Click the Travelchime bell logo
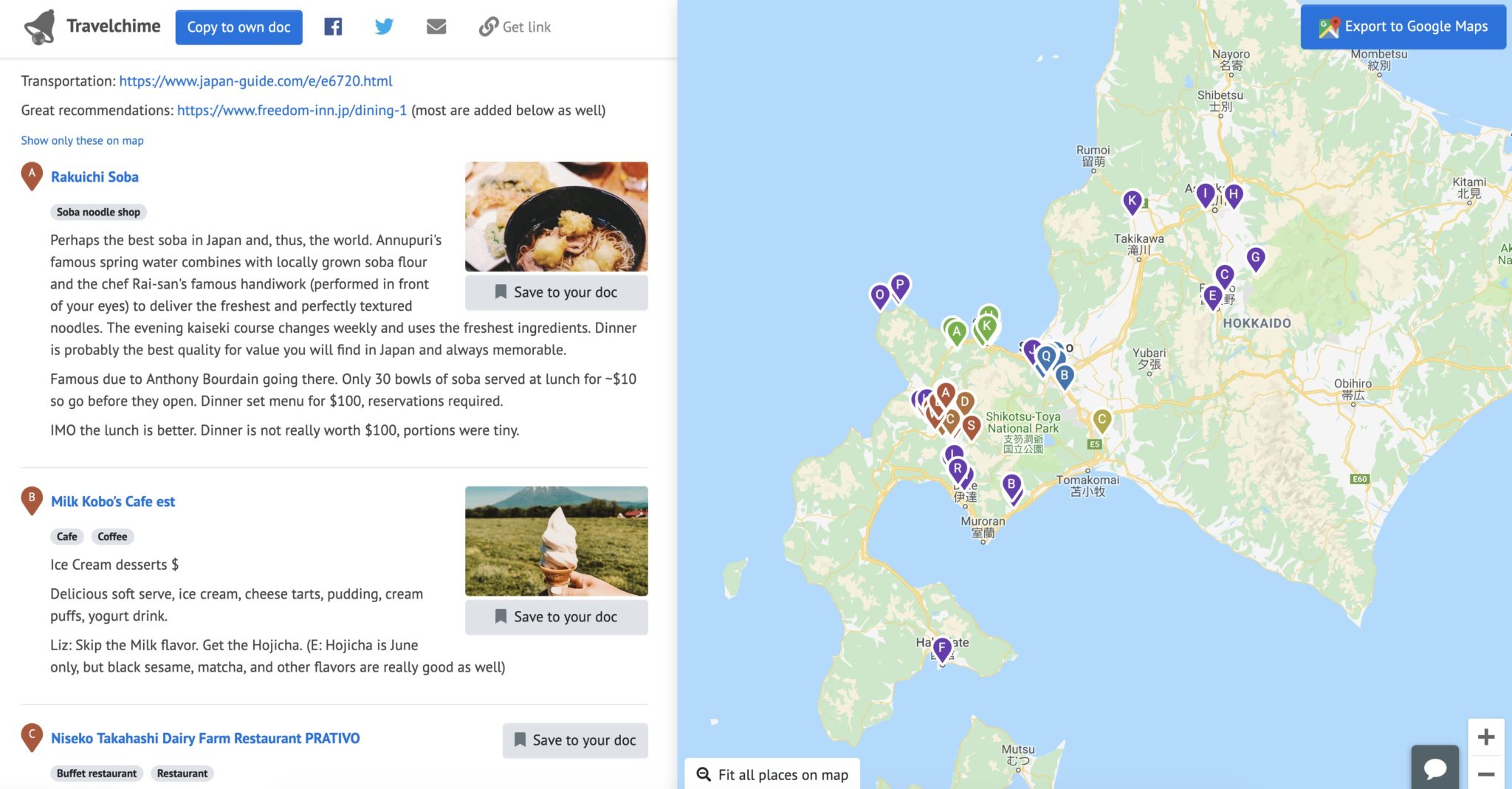 point(40,27)
